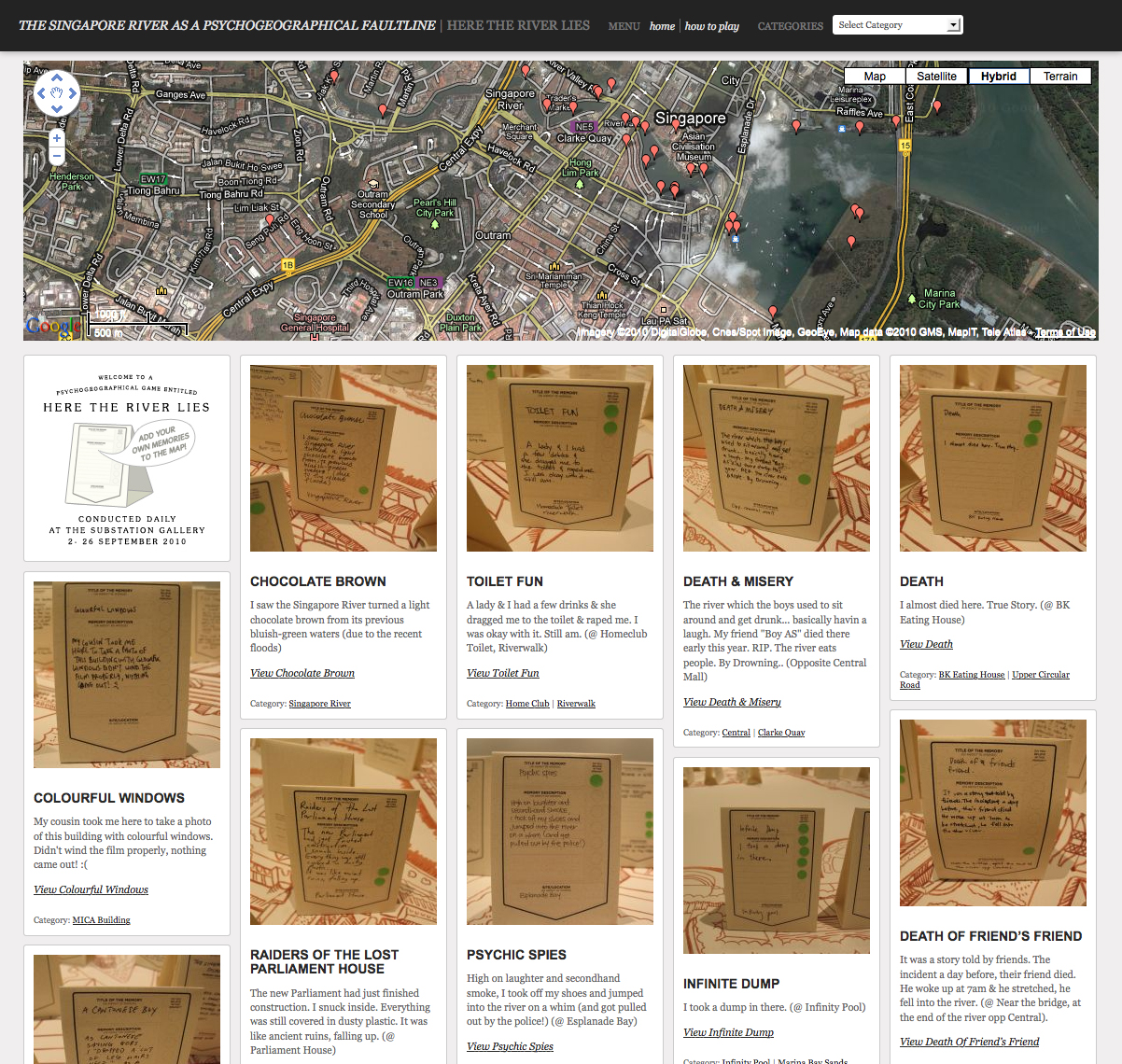Open the Toilet Fun memory card photo
Screen dimensions: 1122x1064
(560, 458)
